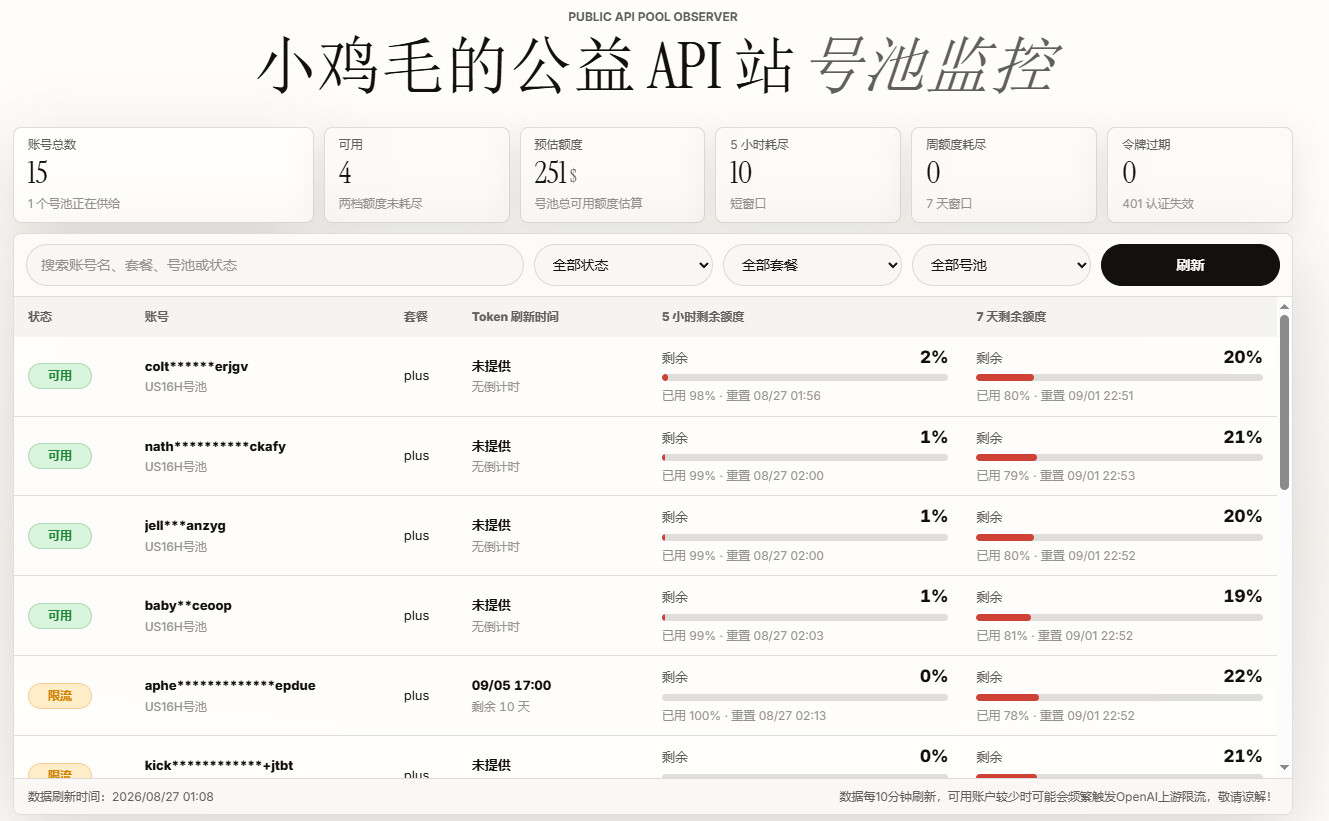Click the 账号 column header

coord(157,317)
